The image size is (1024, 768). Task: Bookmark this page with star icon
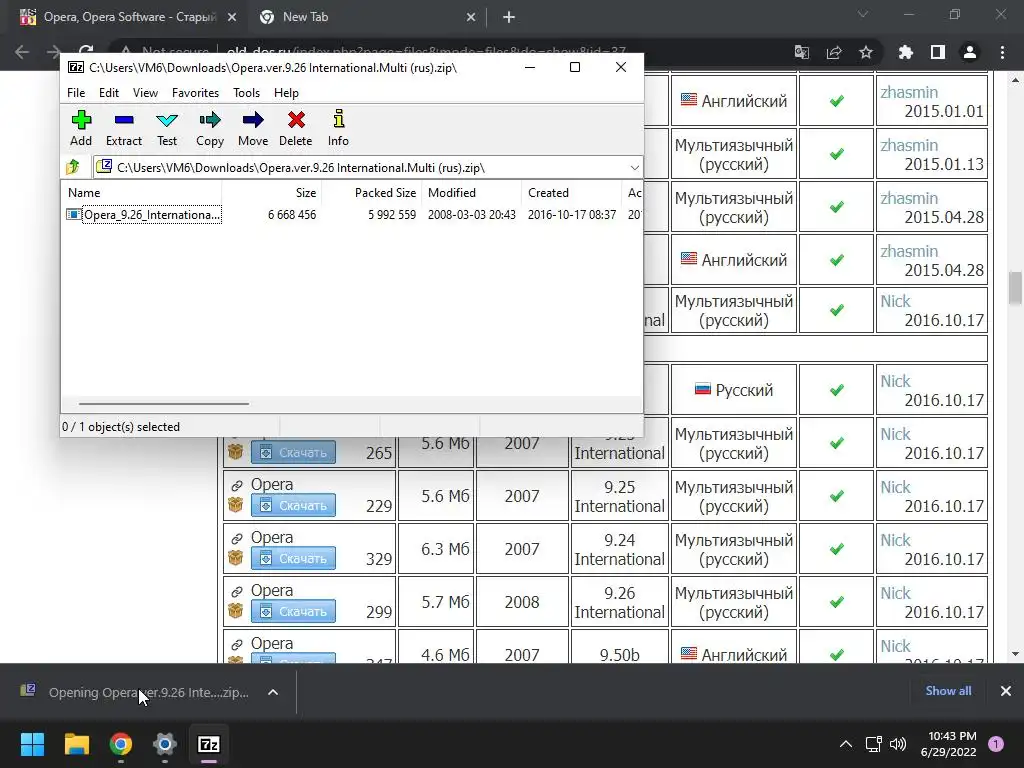coord(866,52)
